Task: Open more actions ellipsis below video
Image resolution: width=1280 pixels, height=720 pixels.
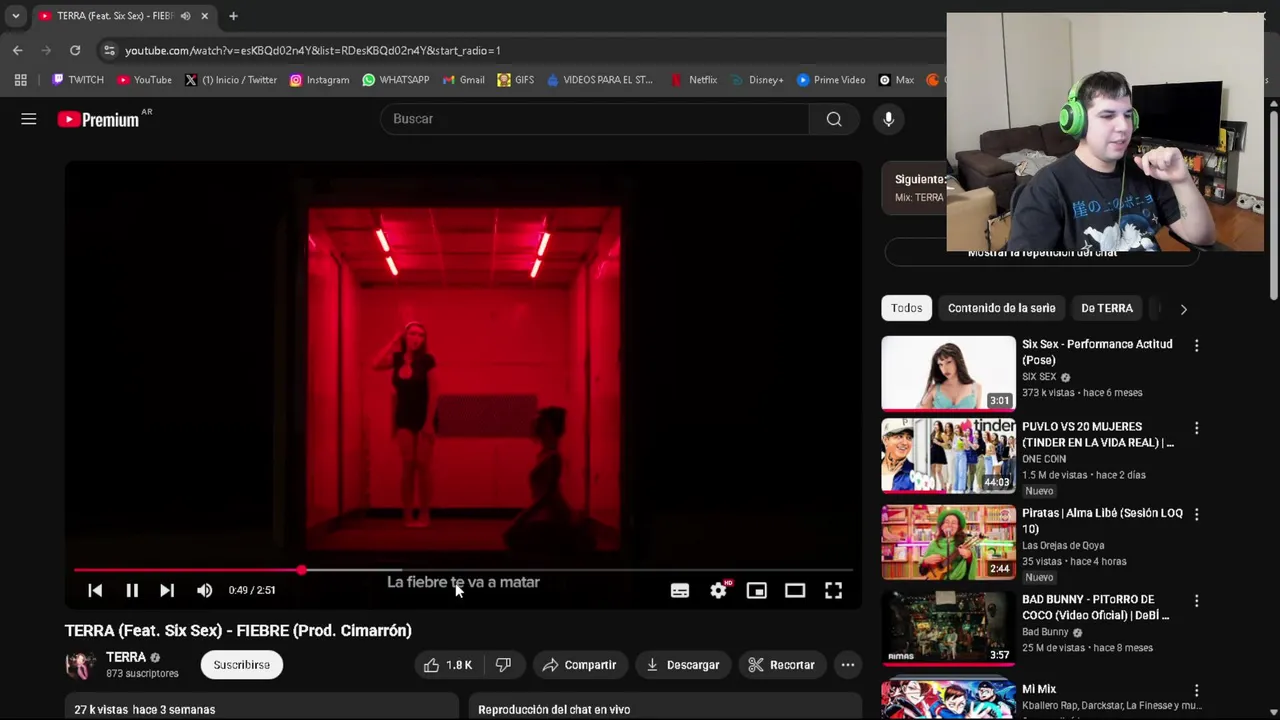Action: point(848,665)
